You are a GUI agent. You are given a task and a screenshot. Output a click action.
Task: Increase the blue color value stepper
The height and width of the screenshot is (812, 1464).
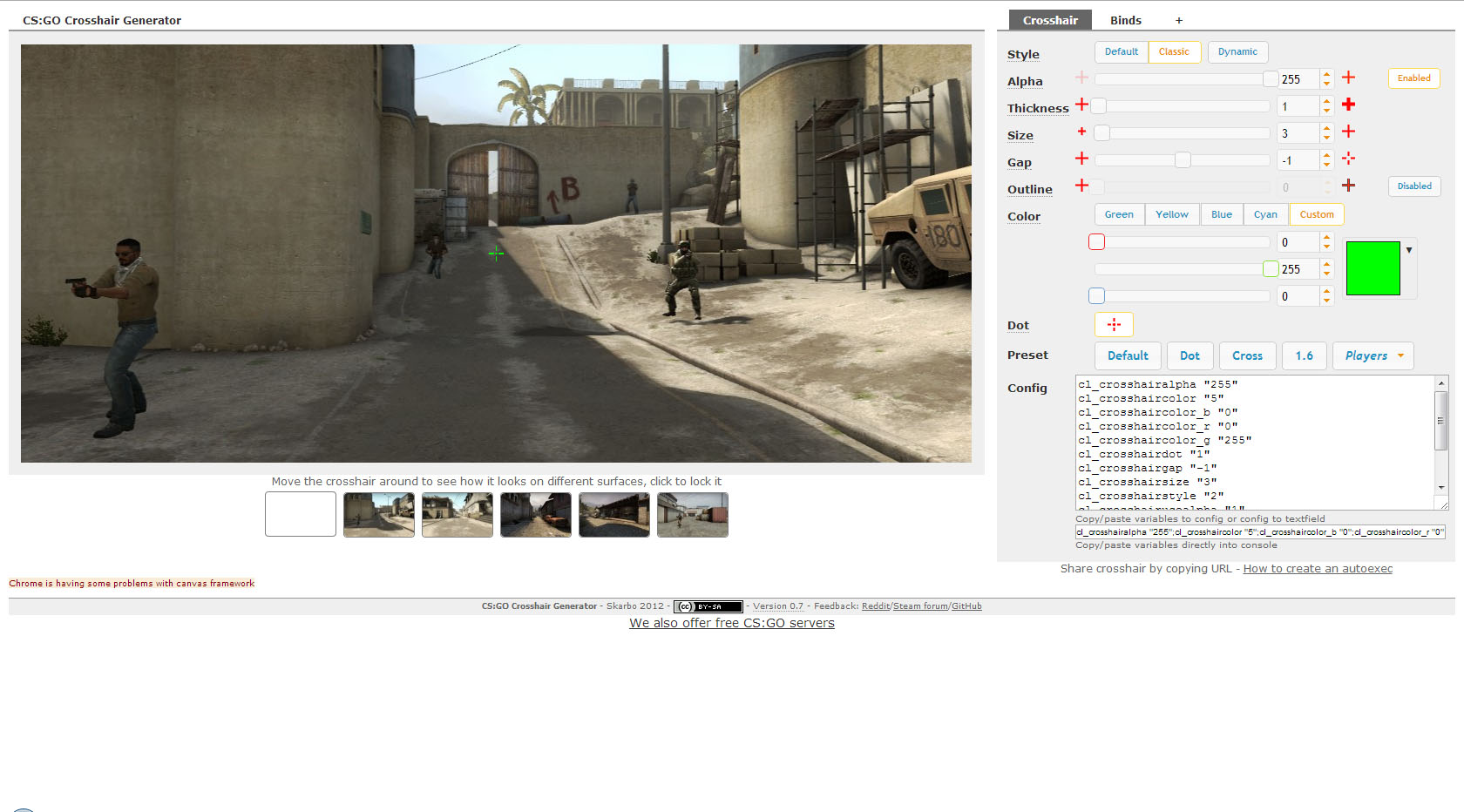coord(1326,291)
